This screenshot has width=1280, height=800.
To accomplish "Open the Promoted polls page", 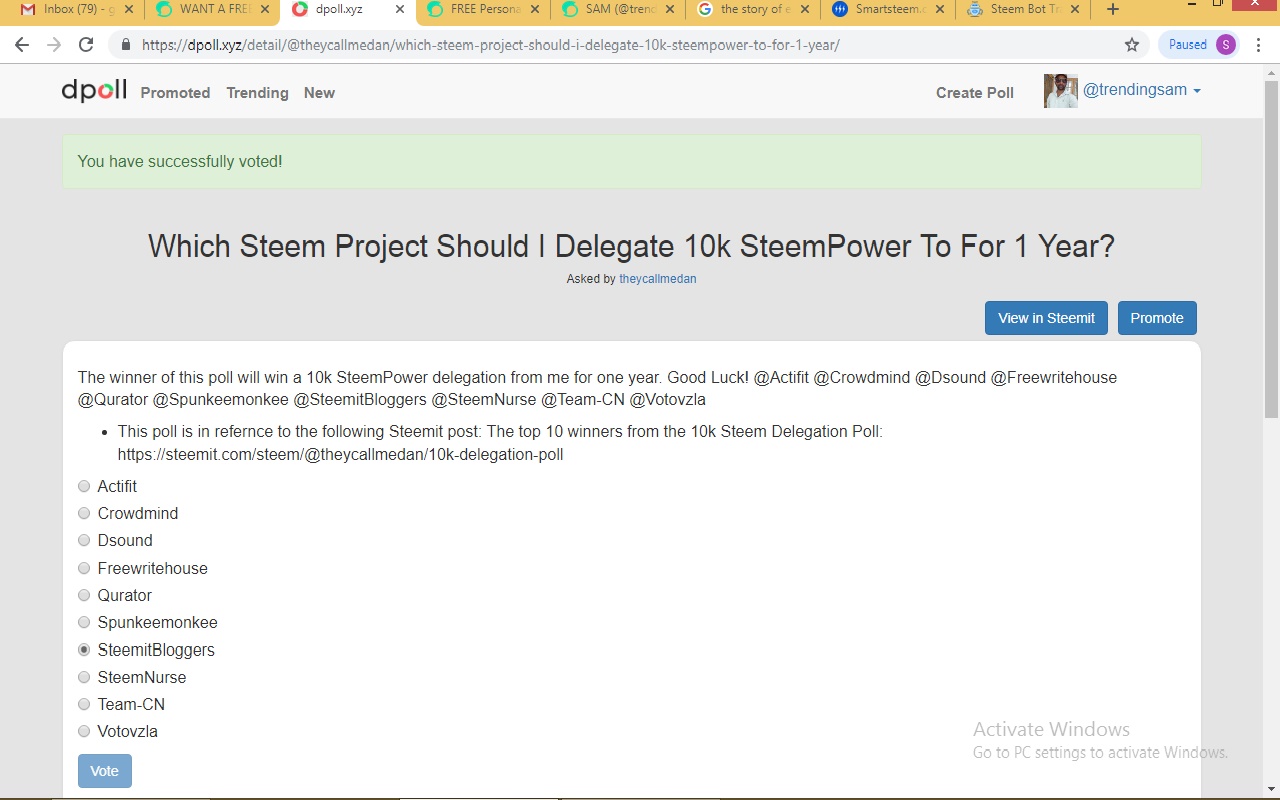I will point(175,93).
